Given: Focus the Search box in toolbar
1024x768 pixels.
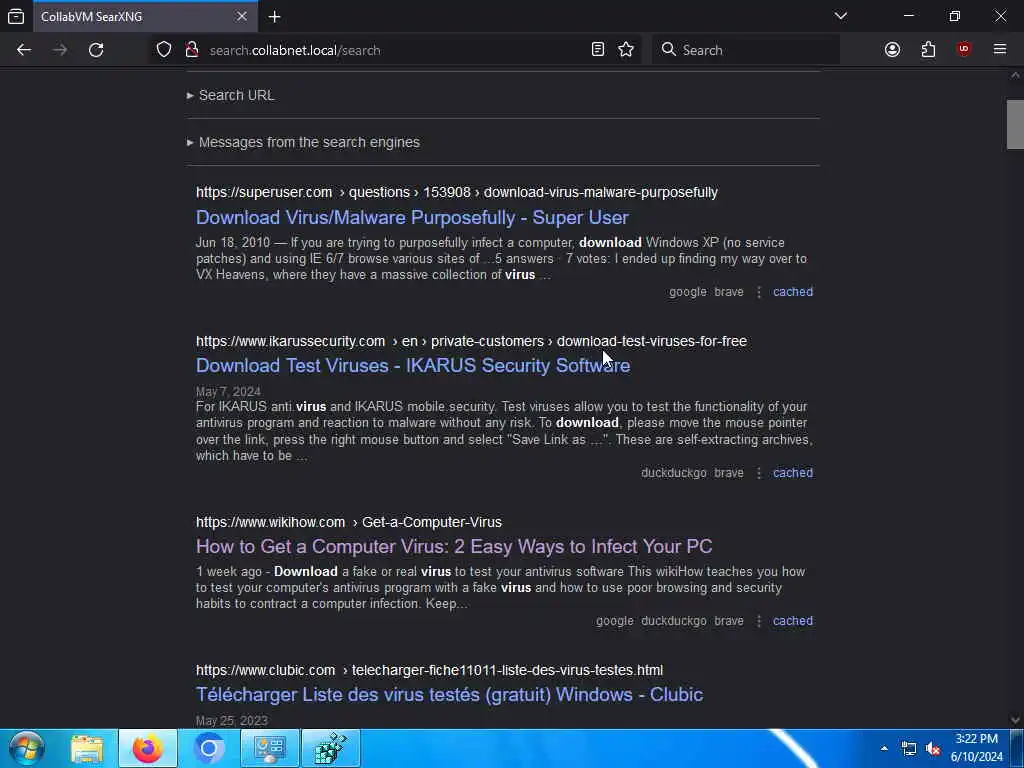Looking at the screenshot, I should tap(745, 50).
